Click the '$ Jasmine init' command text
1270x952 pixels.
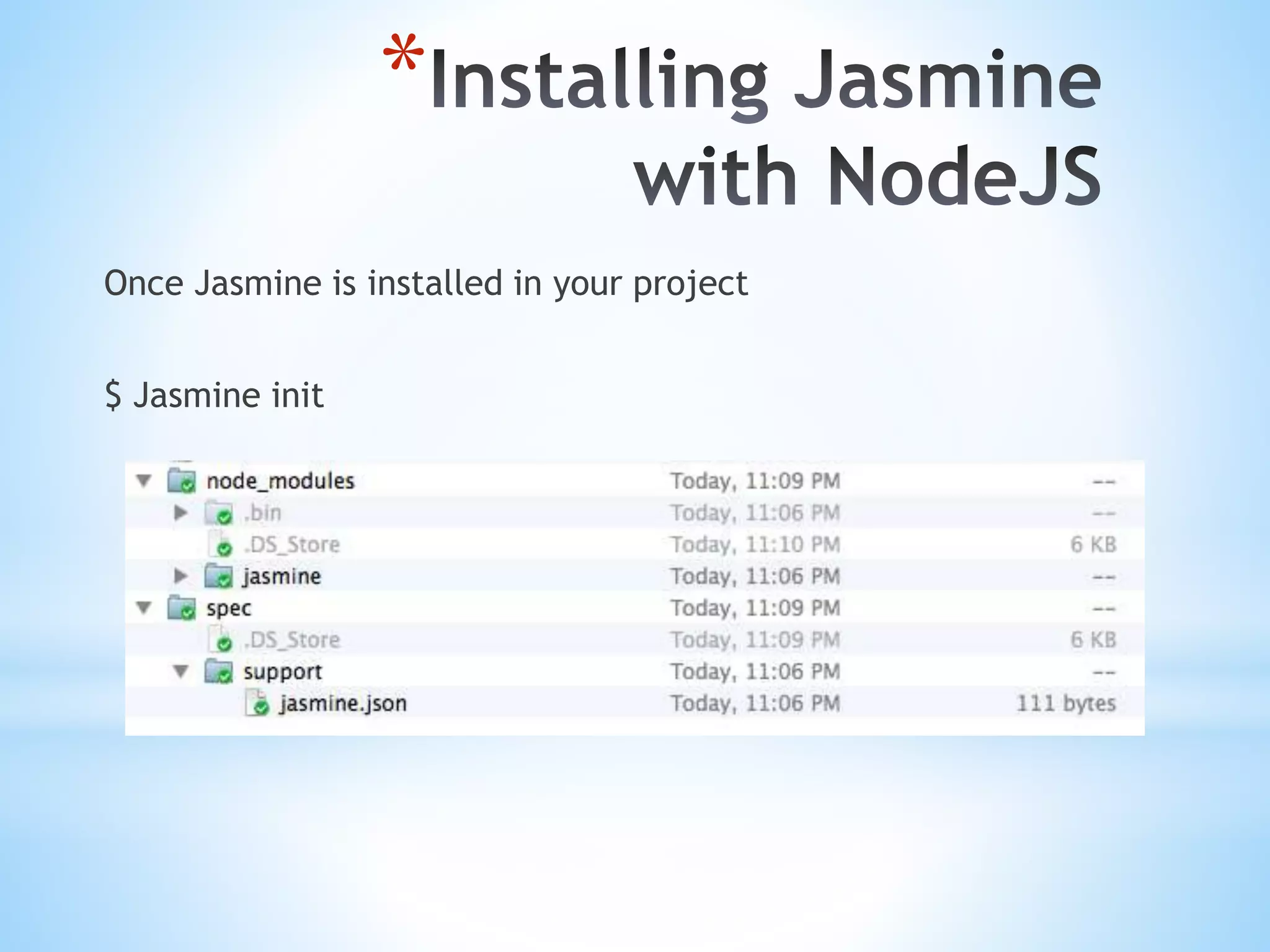pos(214,395)
